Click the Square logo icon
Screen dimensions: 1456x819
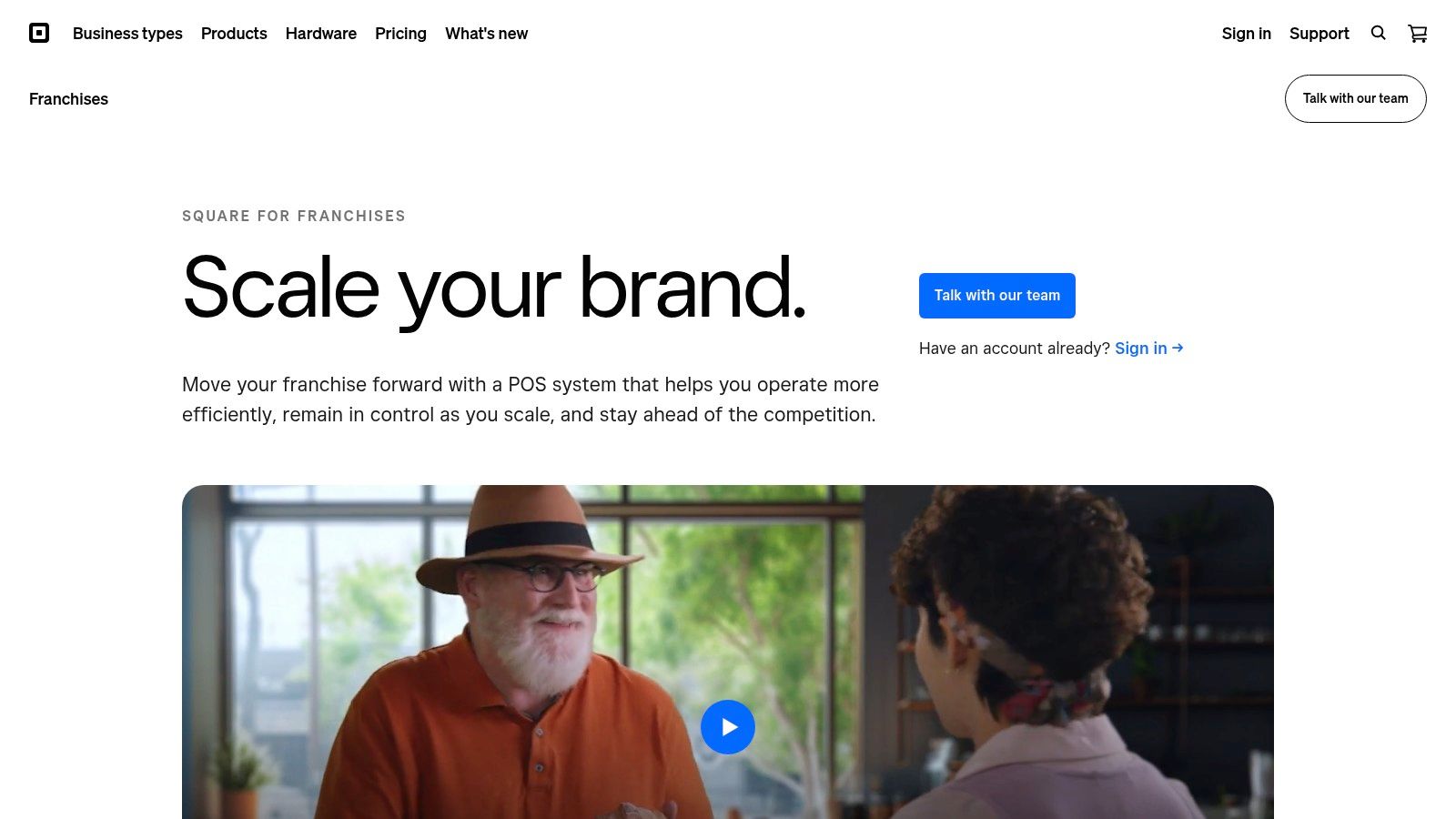click(x=39, y=34)
